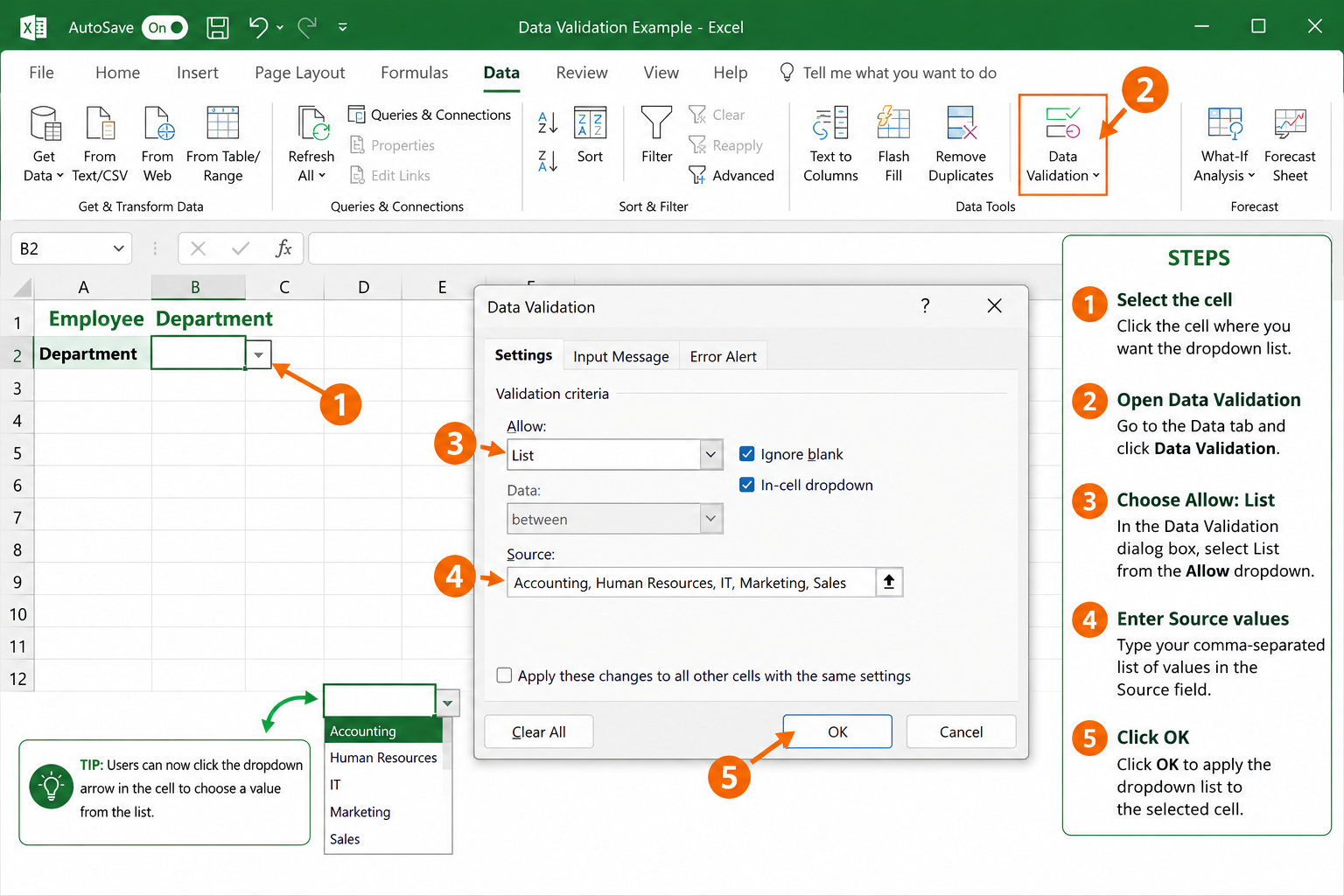Open Queries & Connections pane
Screen dimensions: 1344x896
coord(430,115)
